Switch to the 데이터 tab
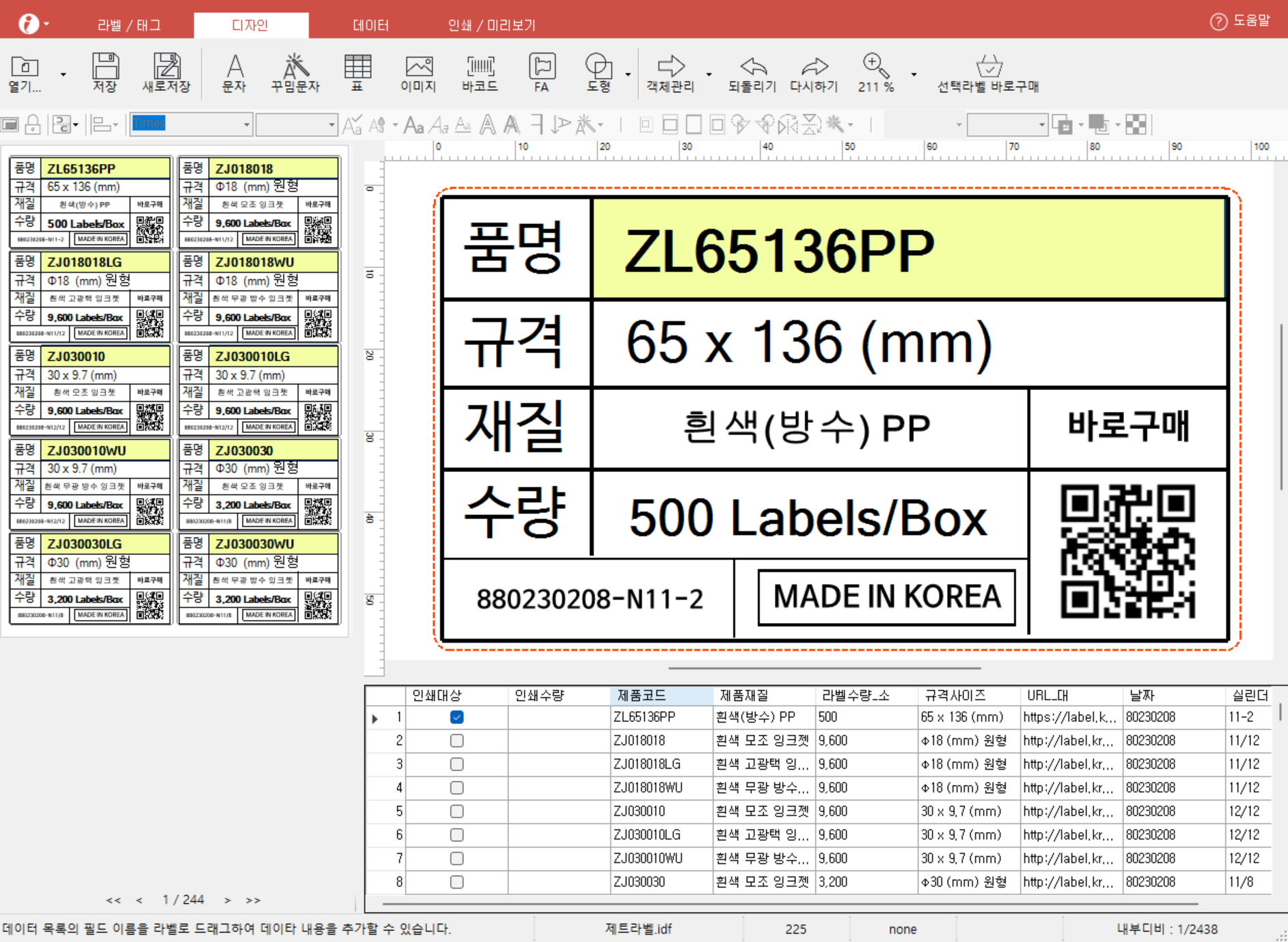 tap(370, 25)
